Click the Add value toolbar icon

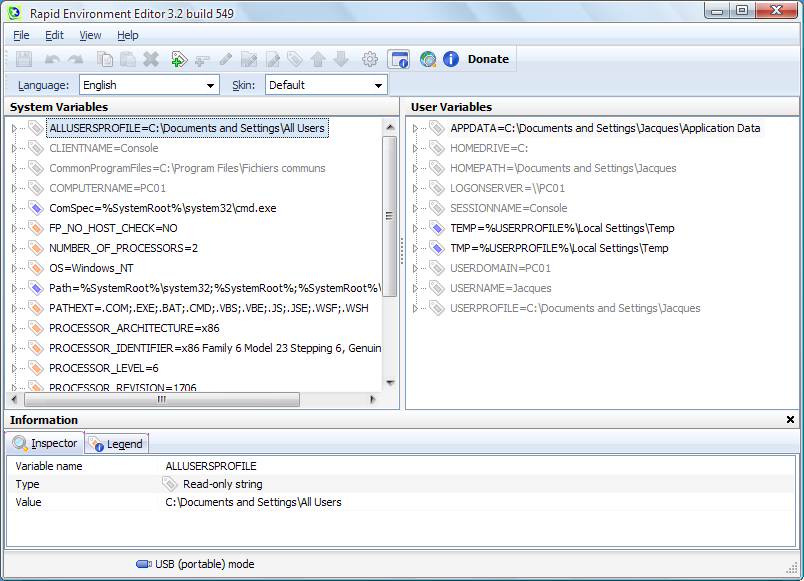coord(202,61)
